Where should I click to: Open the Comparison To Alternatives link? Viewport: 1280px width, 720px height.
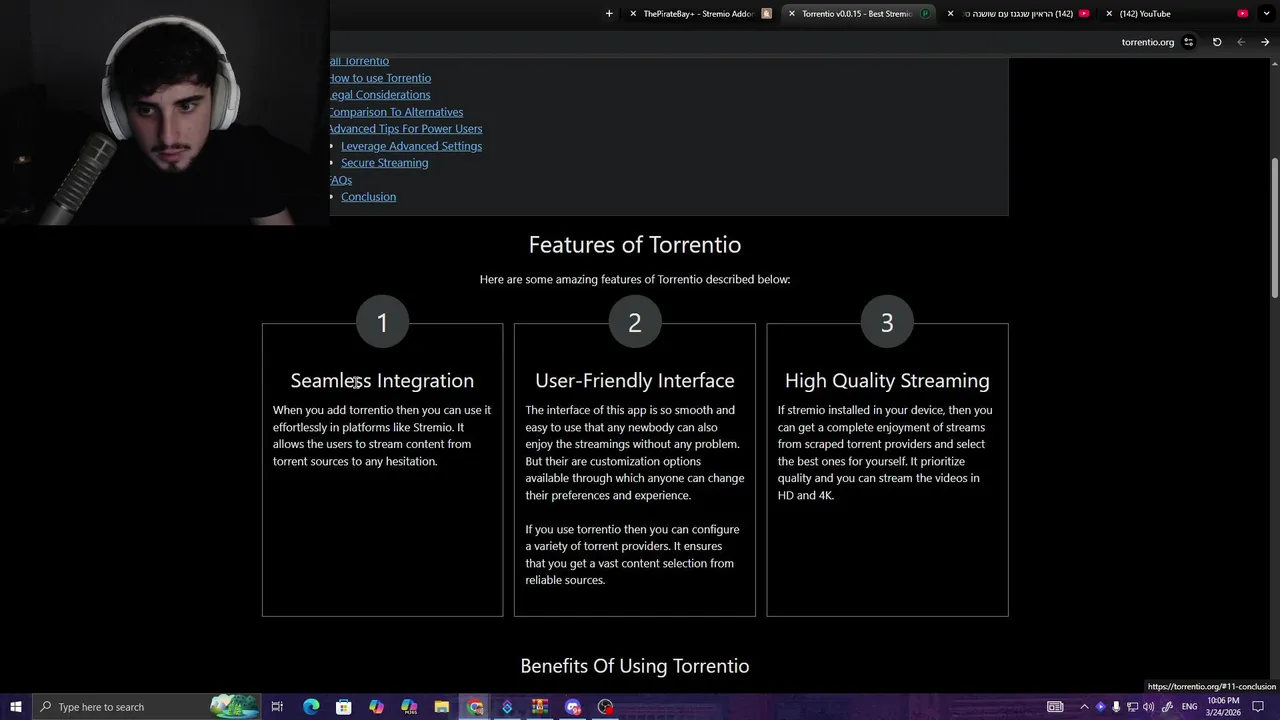[x=396, y=112]
